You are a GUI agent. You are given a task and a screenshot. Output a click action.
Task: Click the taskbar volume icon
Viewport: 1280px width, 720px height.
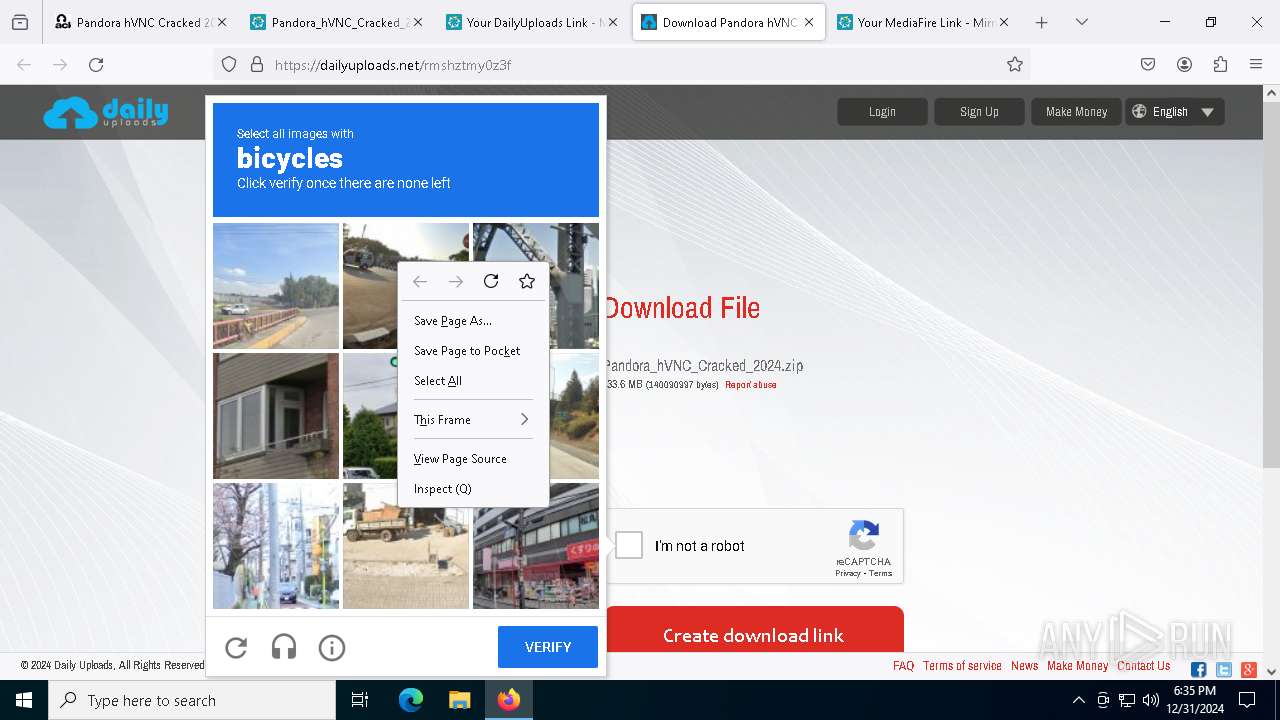point(1150,700)
